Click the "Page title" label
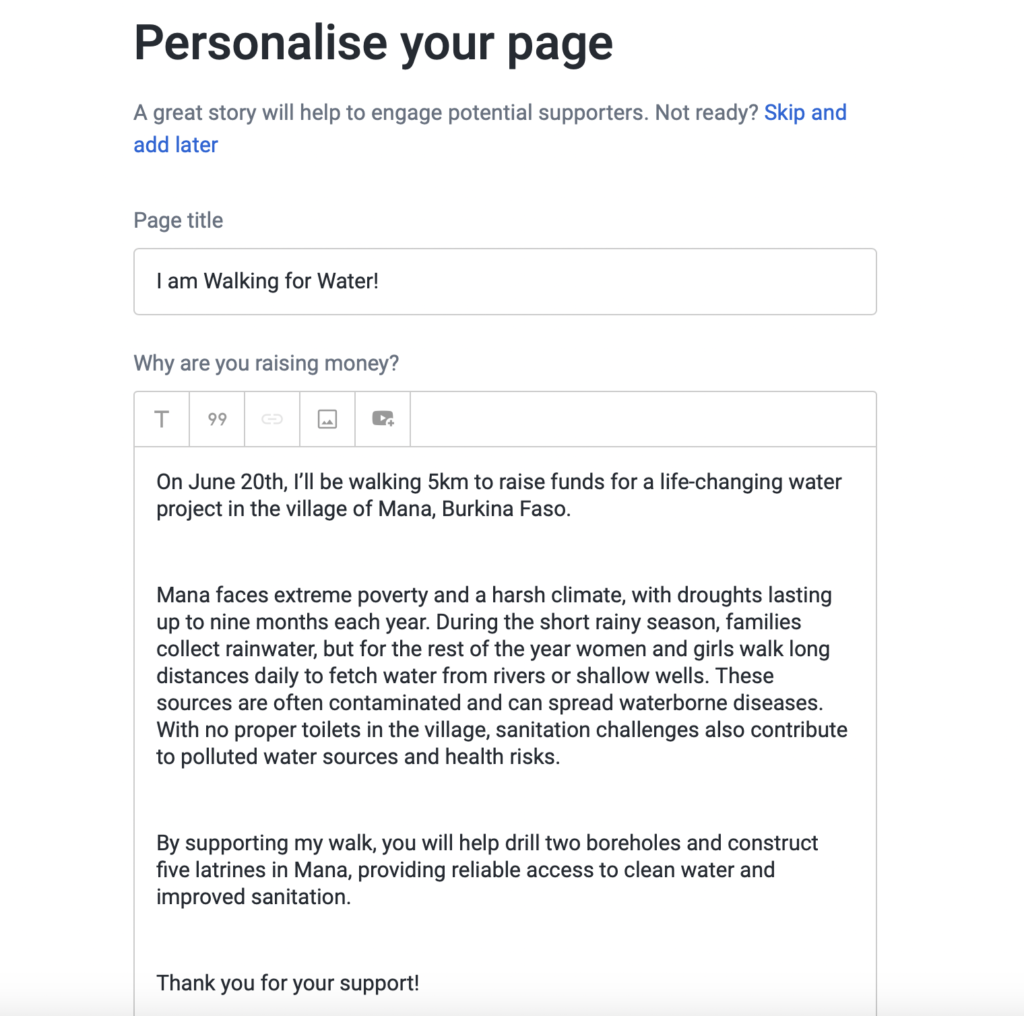This screenshot has height=1016, width=1024. (x=178, y=221)
